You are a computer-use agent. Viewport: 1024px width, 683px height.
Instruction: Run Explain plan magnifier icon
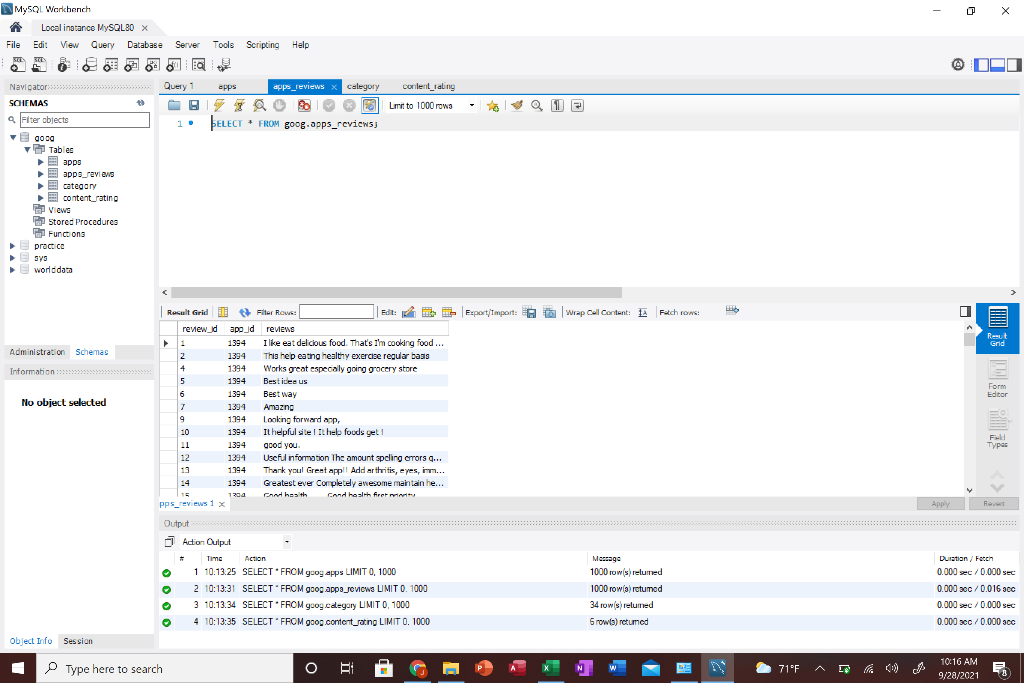click(259, 105)
